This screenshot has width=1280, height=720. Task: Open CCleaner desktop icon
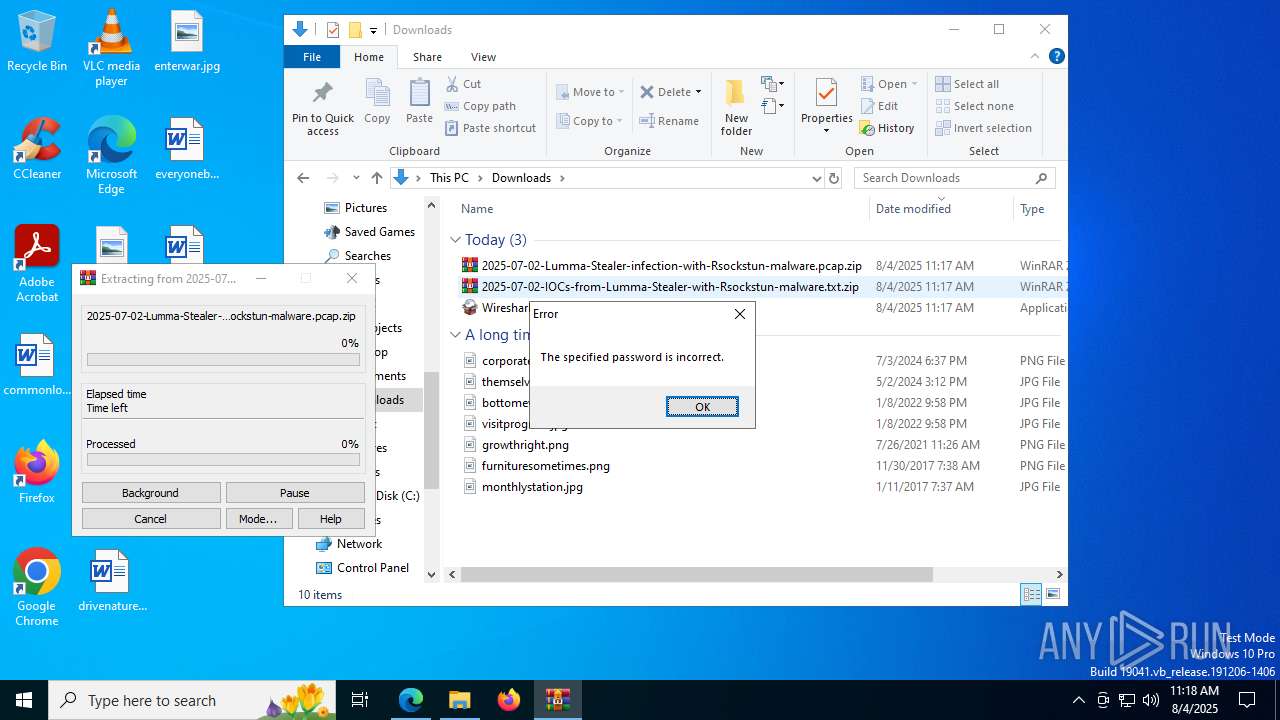pos(37,148)
